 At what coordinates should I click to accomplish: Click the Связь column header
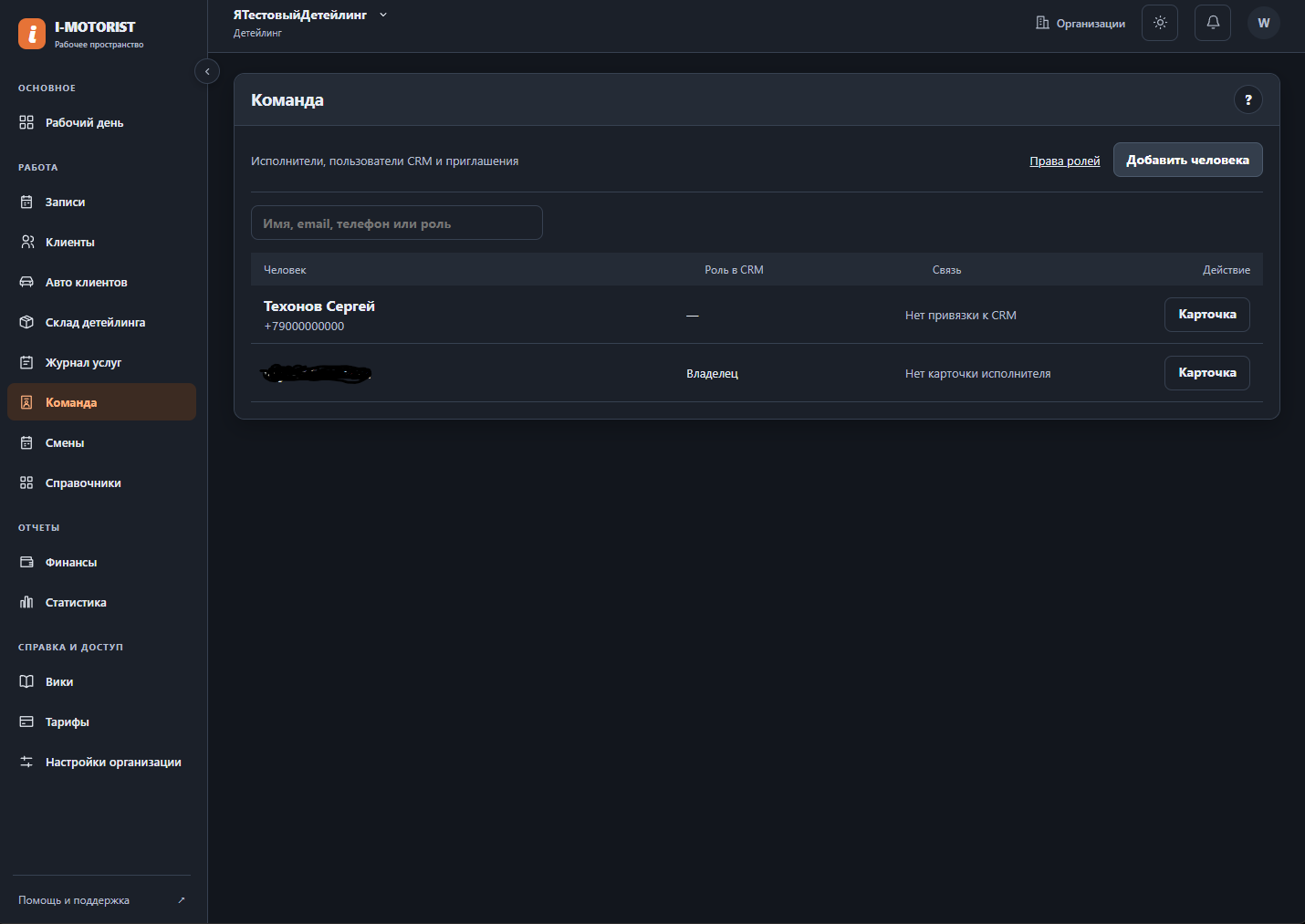click(947, 270)
